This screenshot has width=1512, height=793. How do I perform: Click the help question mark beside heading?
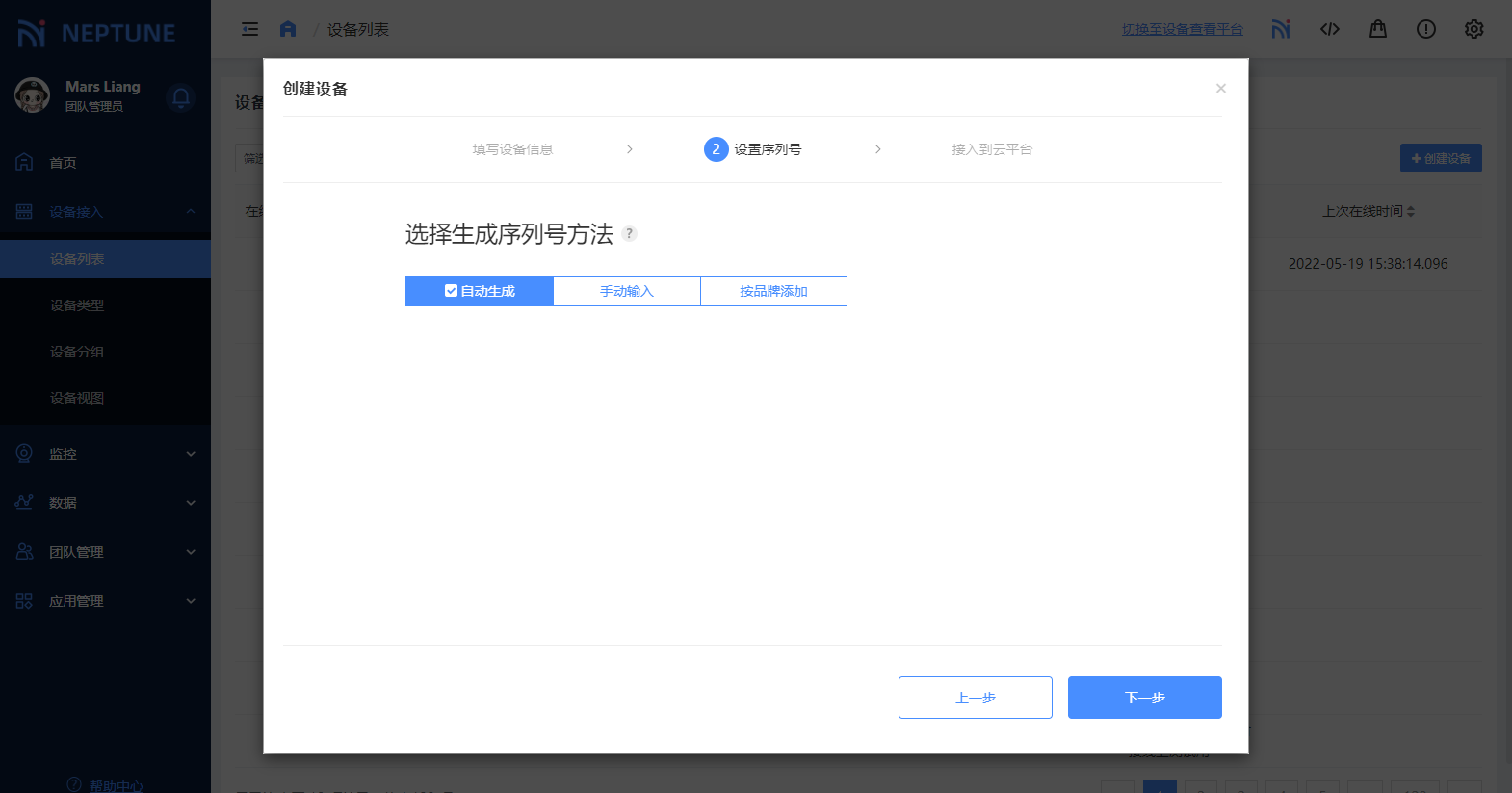pyautogui.click(x=629, y=233)
